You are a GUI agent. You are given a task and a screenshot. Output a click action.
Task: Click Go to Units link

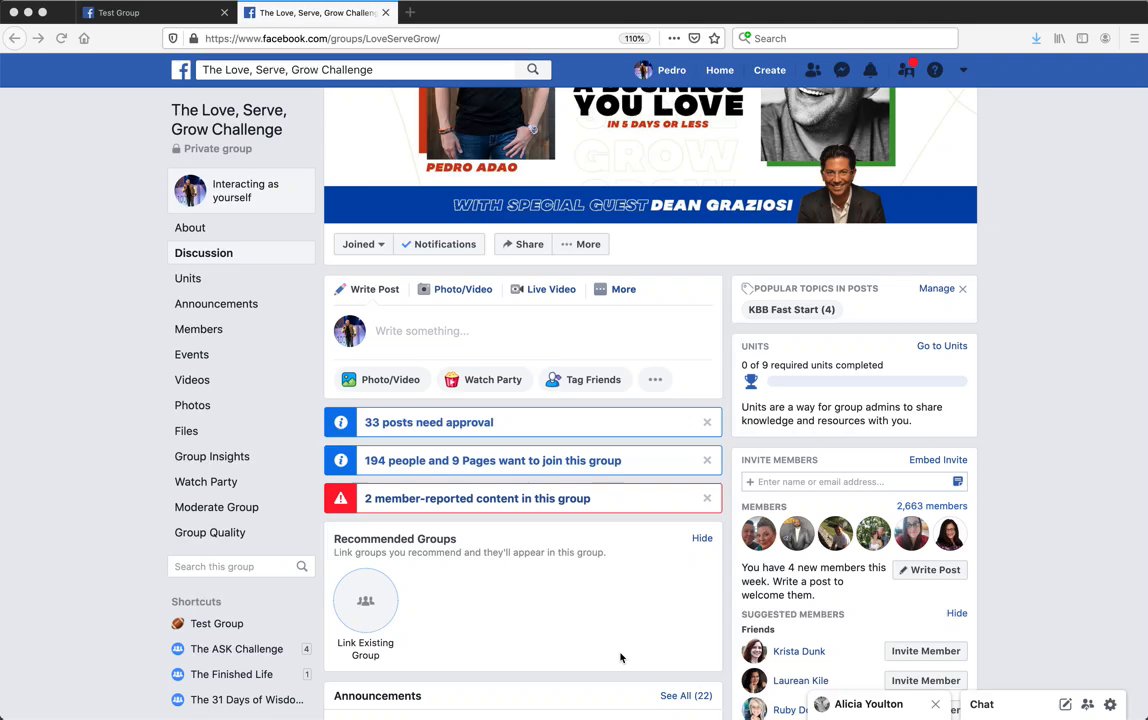[x=942, y=346]
